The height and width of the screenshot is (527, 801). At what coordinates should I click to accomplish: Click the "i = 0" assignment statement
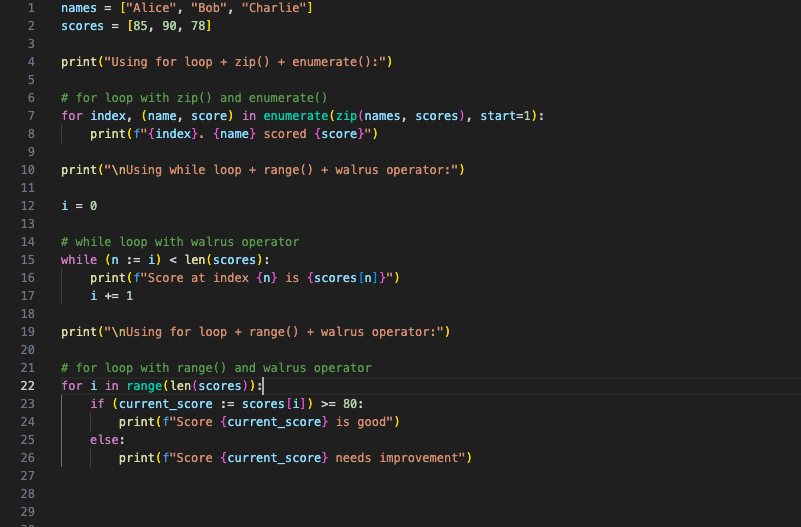pos(79,206)
